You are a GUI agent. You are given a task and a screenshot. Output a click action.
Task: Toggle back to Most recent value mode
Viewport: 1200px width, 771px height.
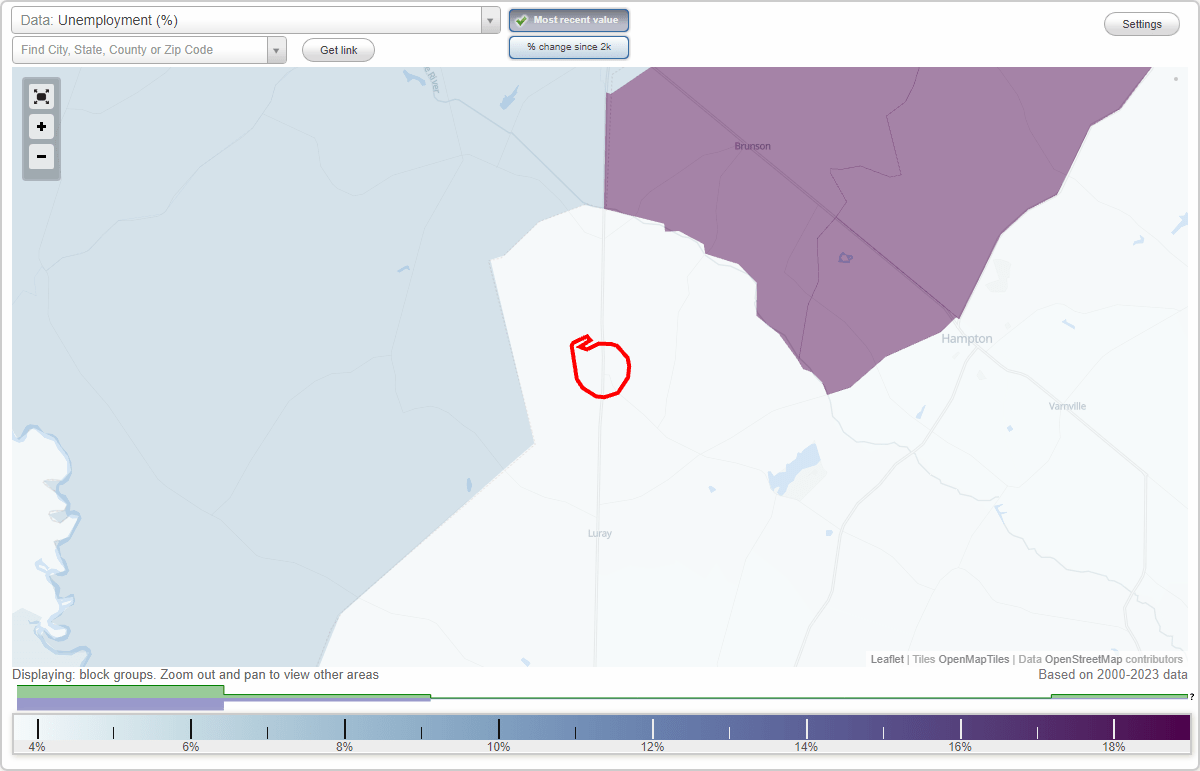[569, 20]
